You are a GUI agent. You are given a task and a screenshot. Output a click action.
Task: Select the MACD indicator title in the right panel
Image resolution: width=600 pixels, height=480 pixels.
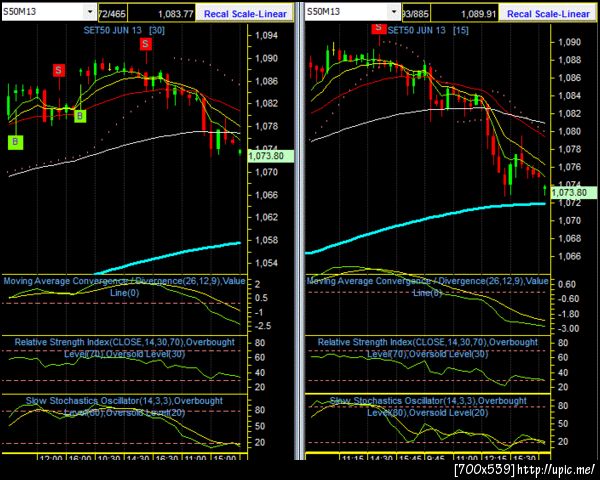(x=427, y=287)
